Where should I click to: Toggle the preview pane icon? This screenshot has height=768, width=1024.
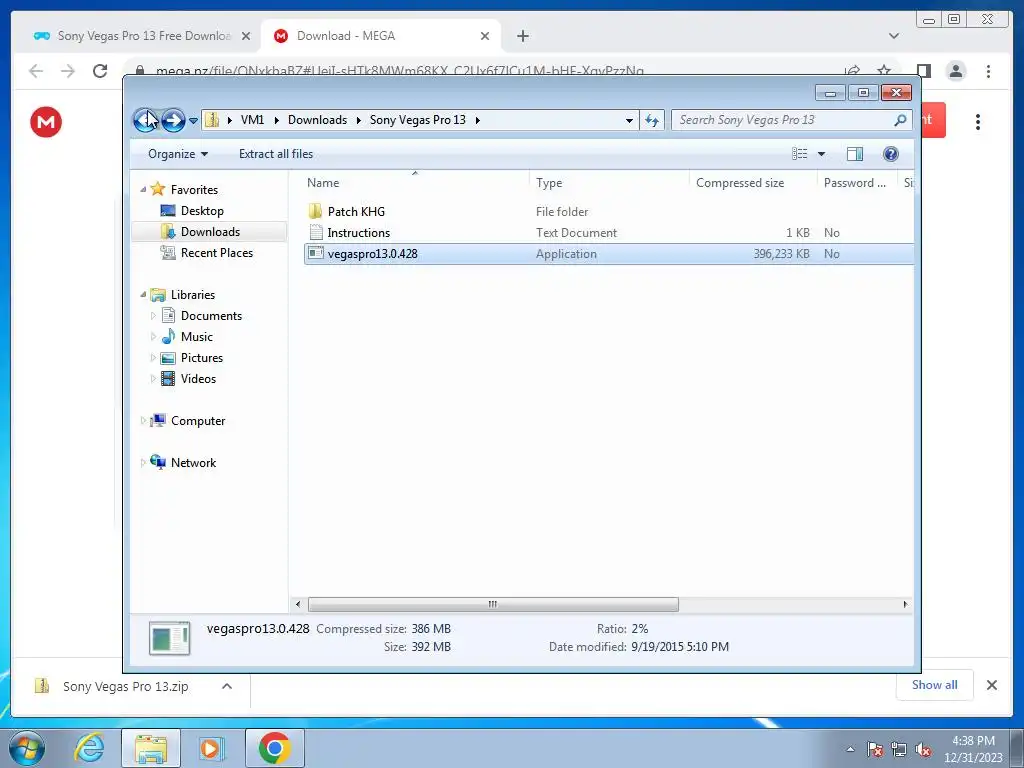pos(854,153)
